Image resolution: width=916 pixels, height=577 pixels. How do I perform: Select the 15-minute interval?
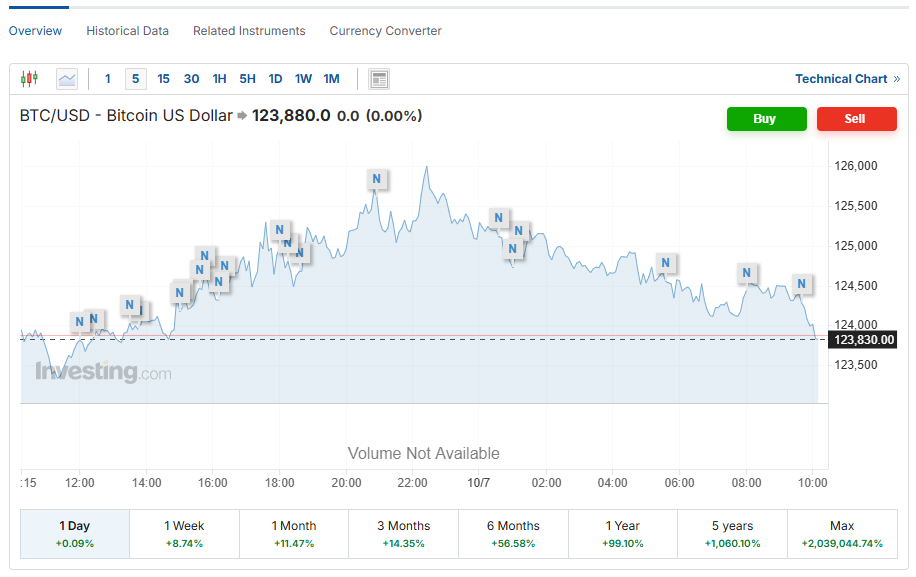pos(163,79)
